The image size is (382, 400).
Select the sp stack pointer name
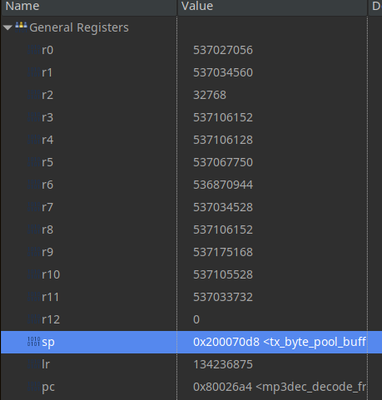pos(48,342)
